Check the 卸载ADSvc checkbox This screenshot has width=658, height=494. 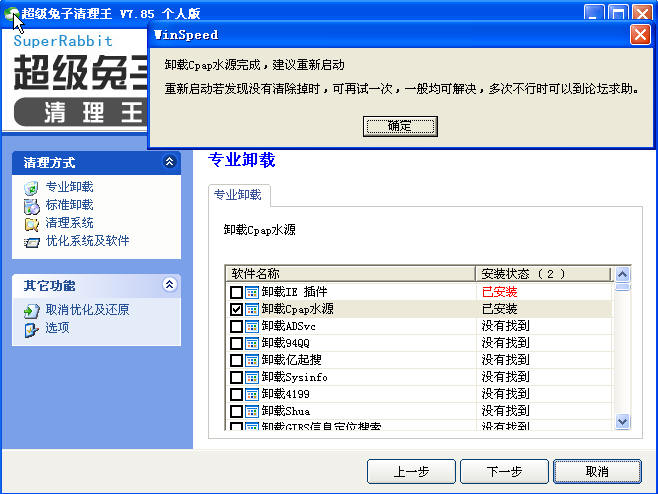(x=236, y=326)
